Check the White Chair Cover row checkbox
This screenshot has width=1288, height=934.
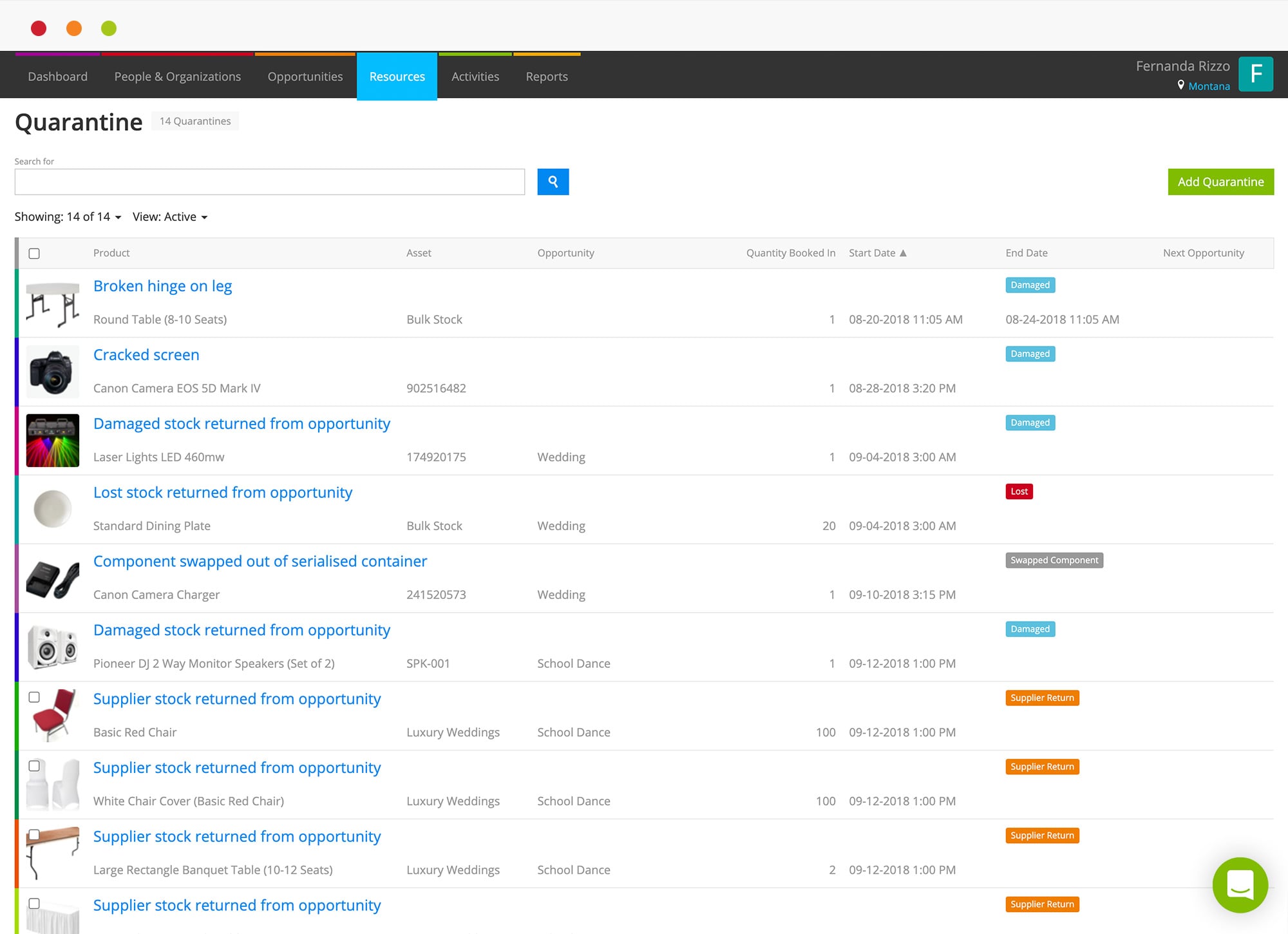tap(34, 766)
